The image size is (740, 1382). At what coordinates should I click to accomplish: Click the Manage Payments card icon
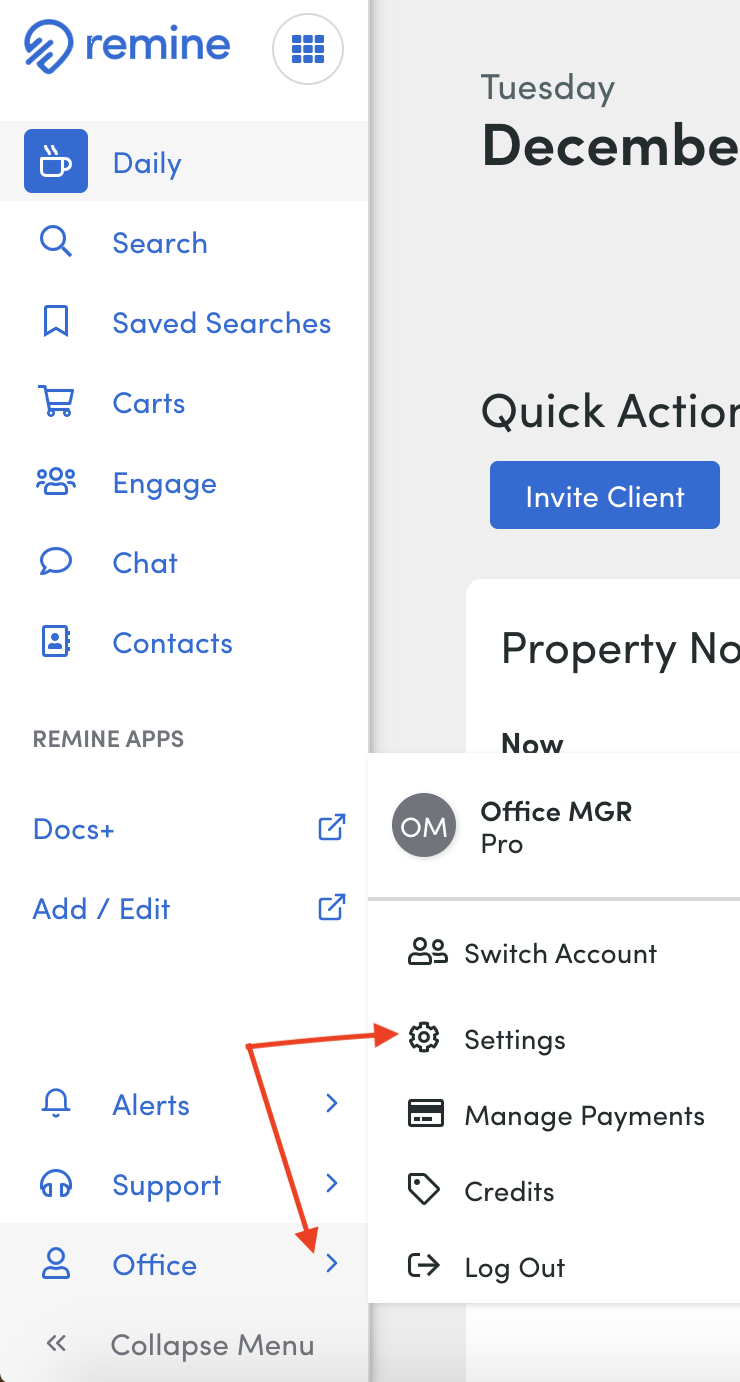tap(426, 1114)
